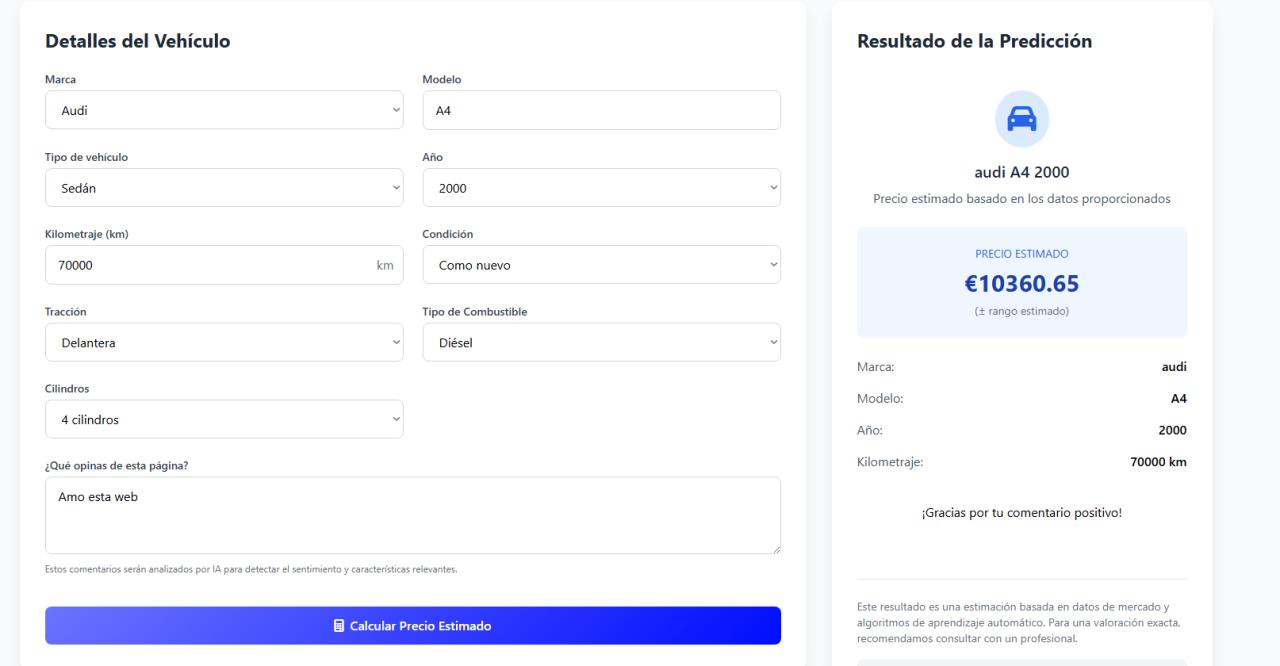The height and width of the screenshot is (666, 1280).
Task: Click the calculator icon in Calcular button
Action: (339, 626)
